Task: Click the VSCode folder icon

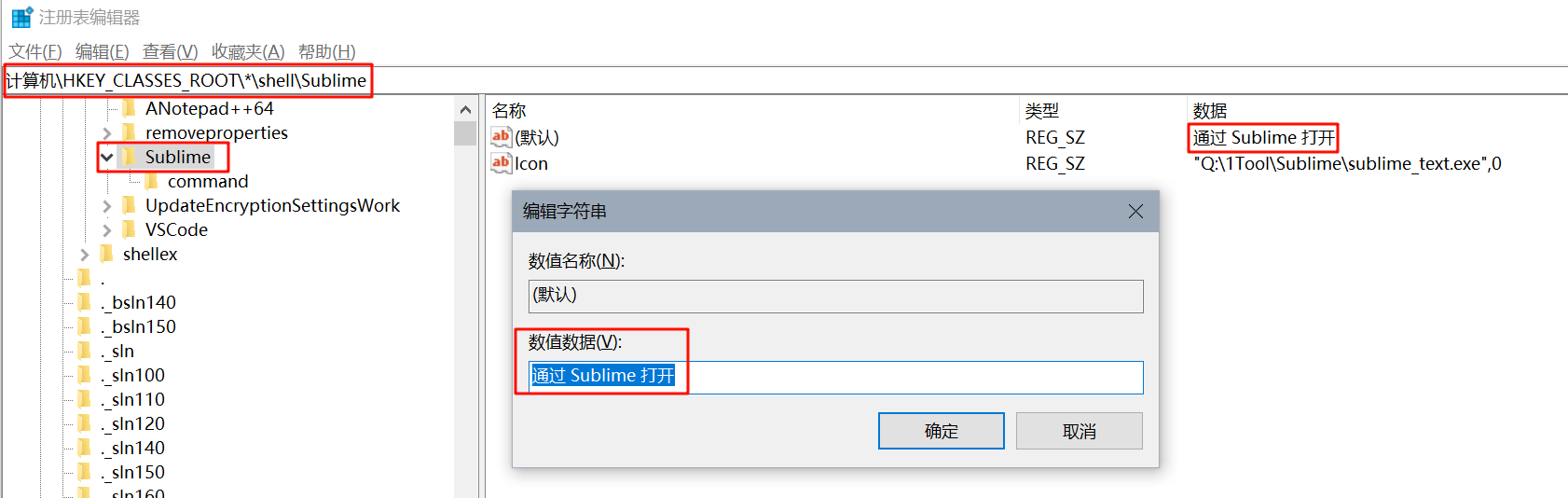Action: coord(130,229)
